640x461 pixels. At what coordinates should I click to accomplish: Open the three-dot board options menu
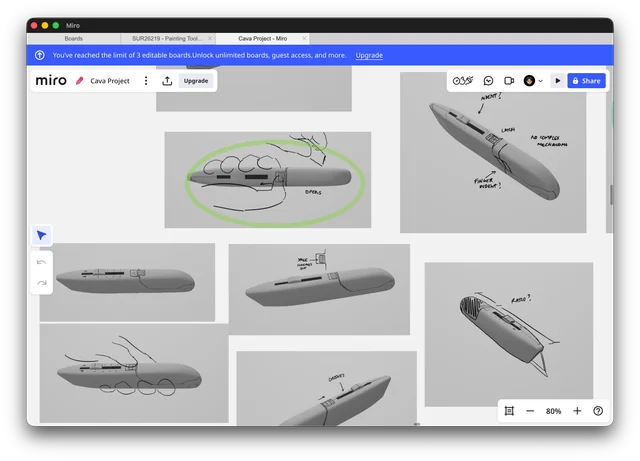[x=146, y=81]
